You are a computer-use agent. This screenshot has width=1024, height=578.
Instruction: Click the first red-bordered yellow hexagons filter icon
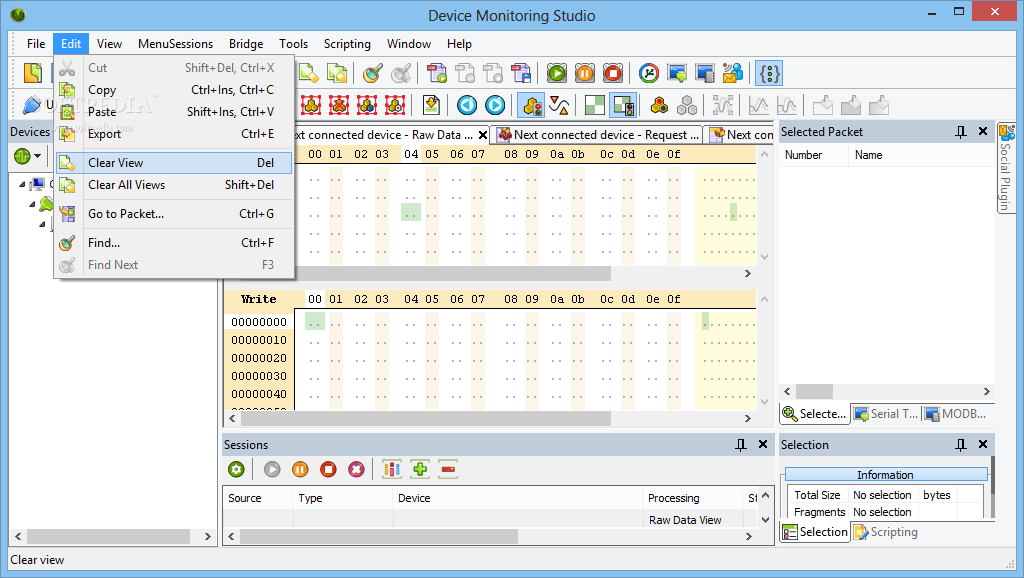tap(312, 104)
